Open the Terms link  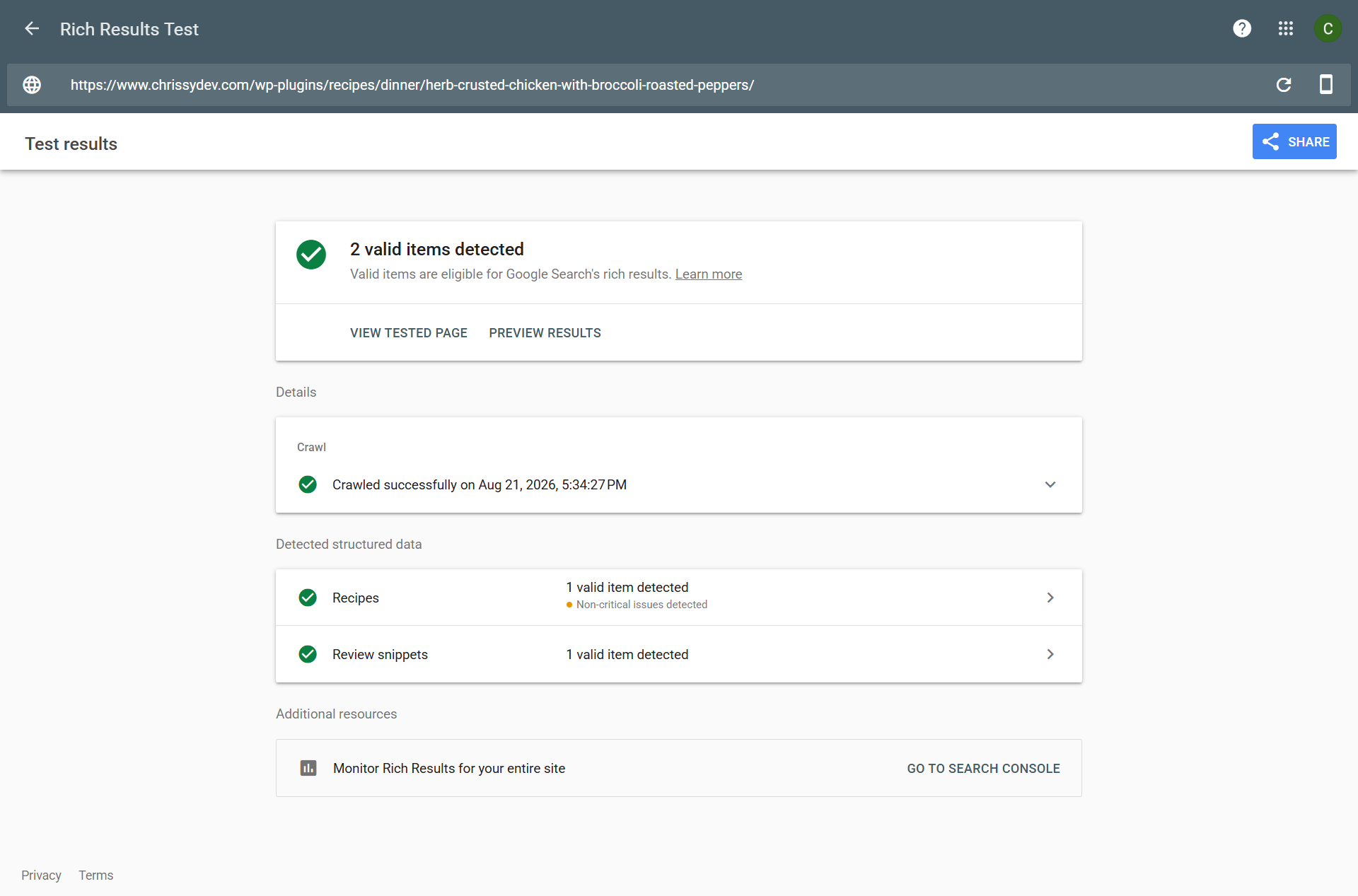tap(95, 875)
